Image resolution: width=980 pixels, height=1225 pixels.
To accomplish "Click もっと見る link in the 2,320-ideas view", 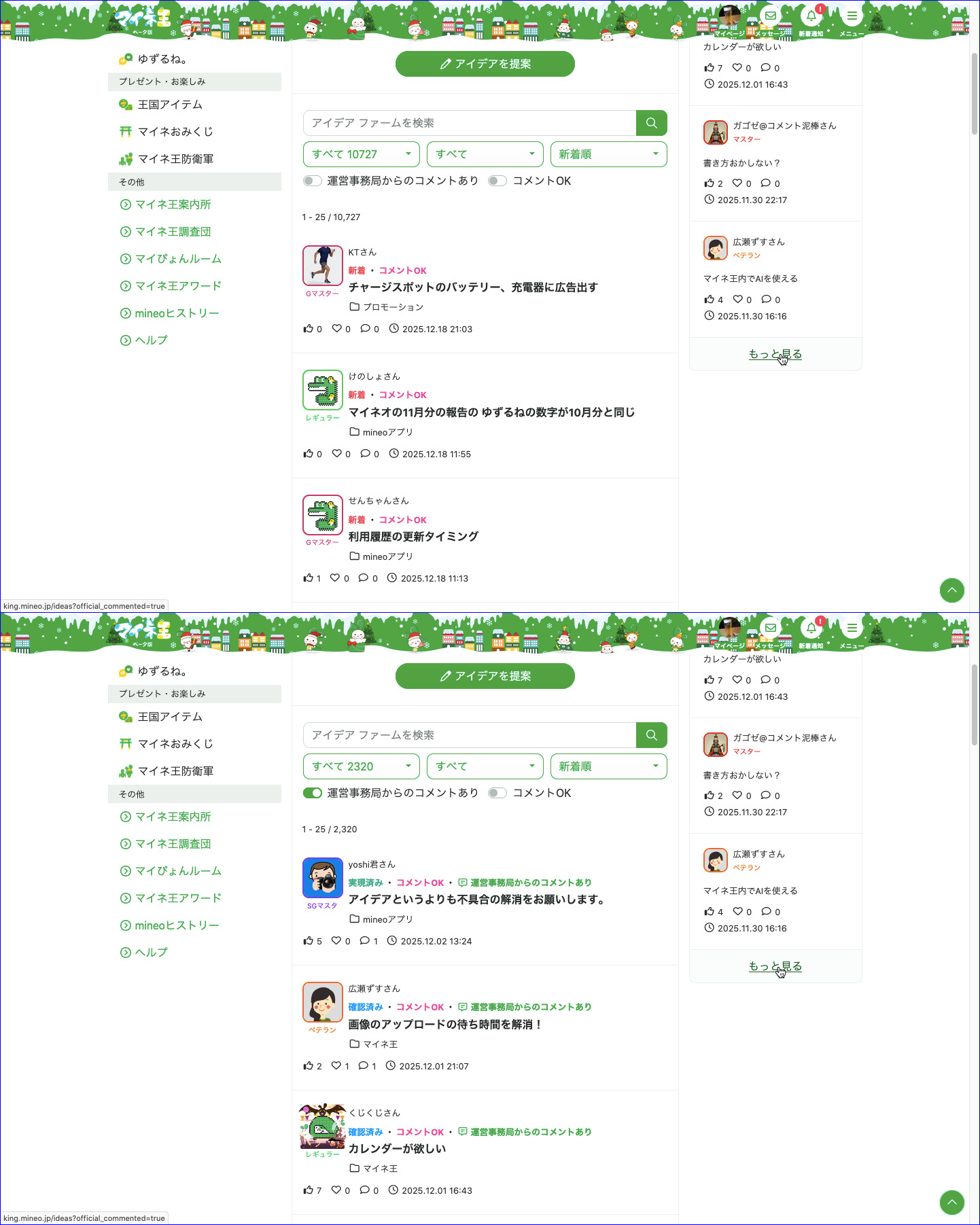I will coord(775,966).
